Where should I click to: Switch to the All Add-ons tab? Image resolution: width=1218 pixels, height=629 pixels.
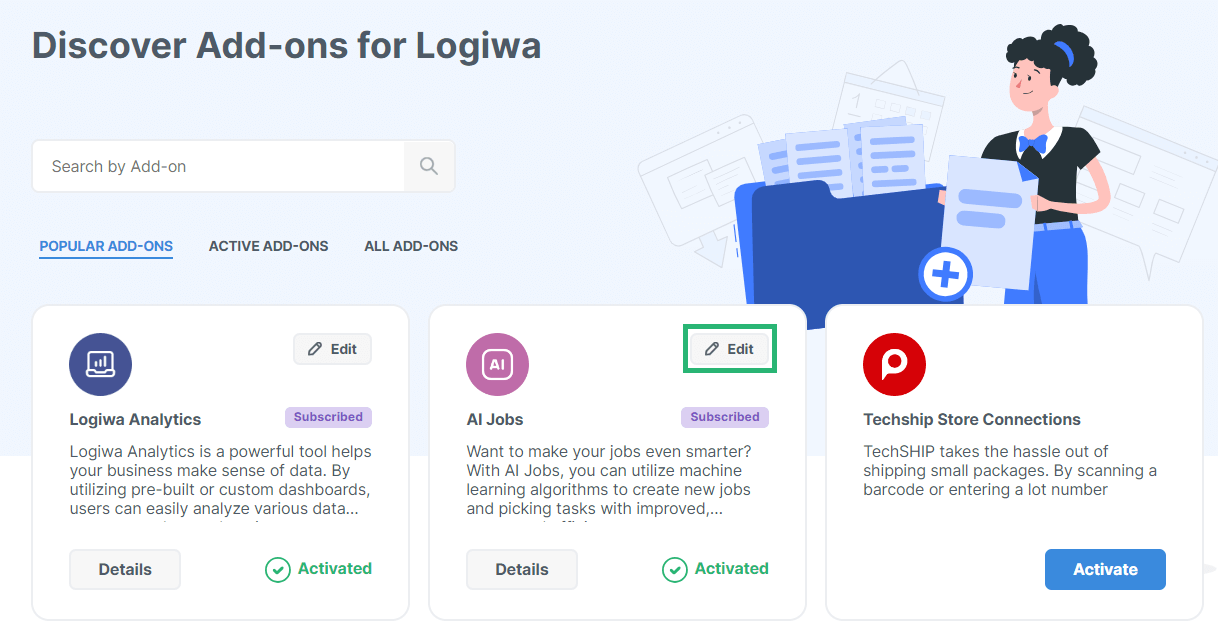point(411,245)
